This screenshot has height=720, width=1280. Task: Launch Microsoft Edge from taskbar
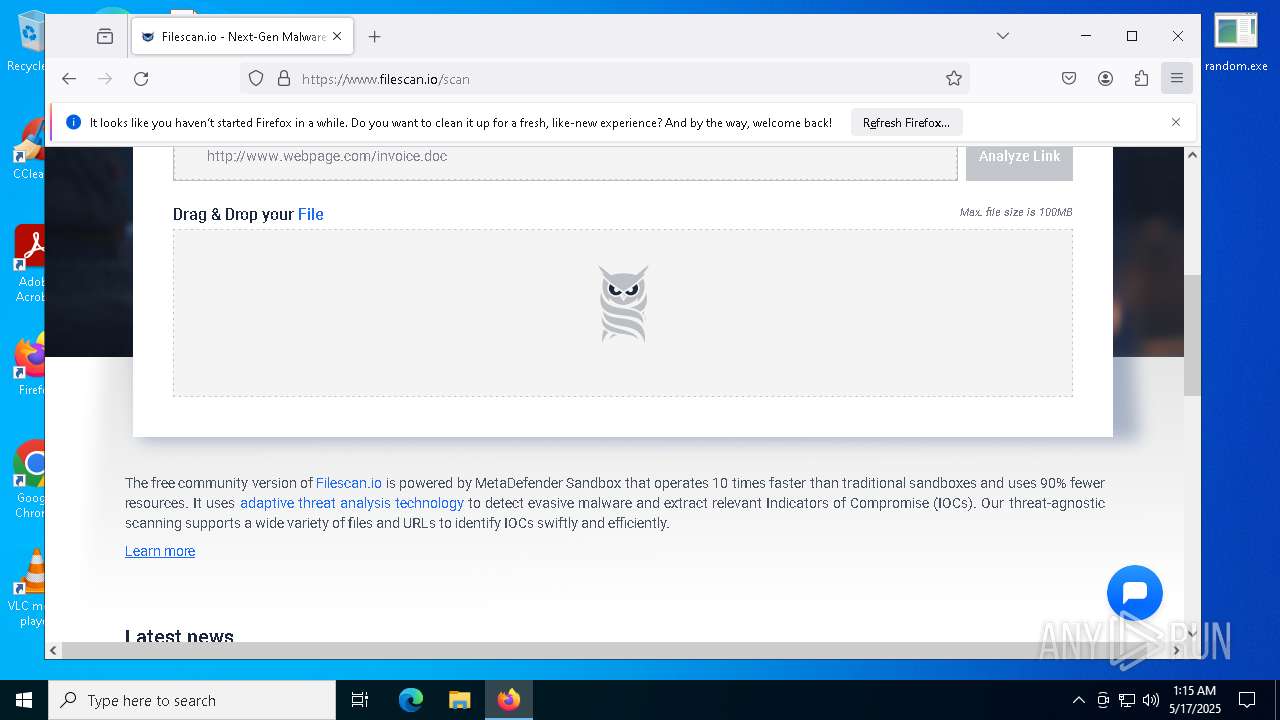(411, 700)
